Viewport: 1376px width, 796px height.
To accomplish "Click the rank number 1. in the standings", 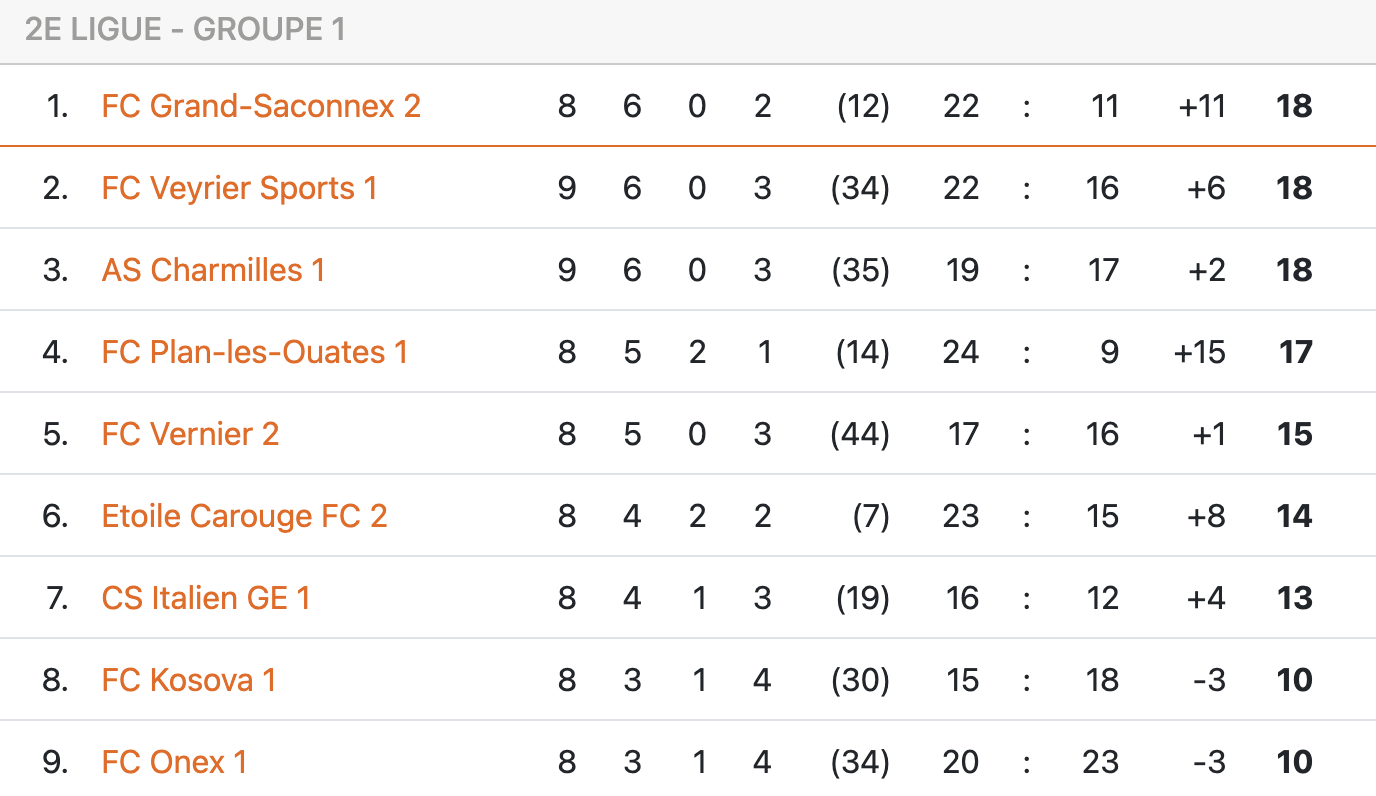I will click(57, 106).
